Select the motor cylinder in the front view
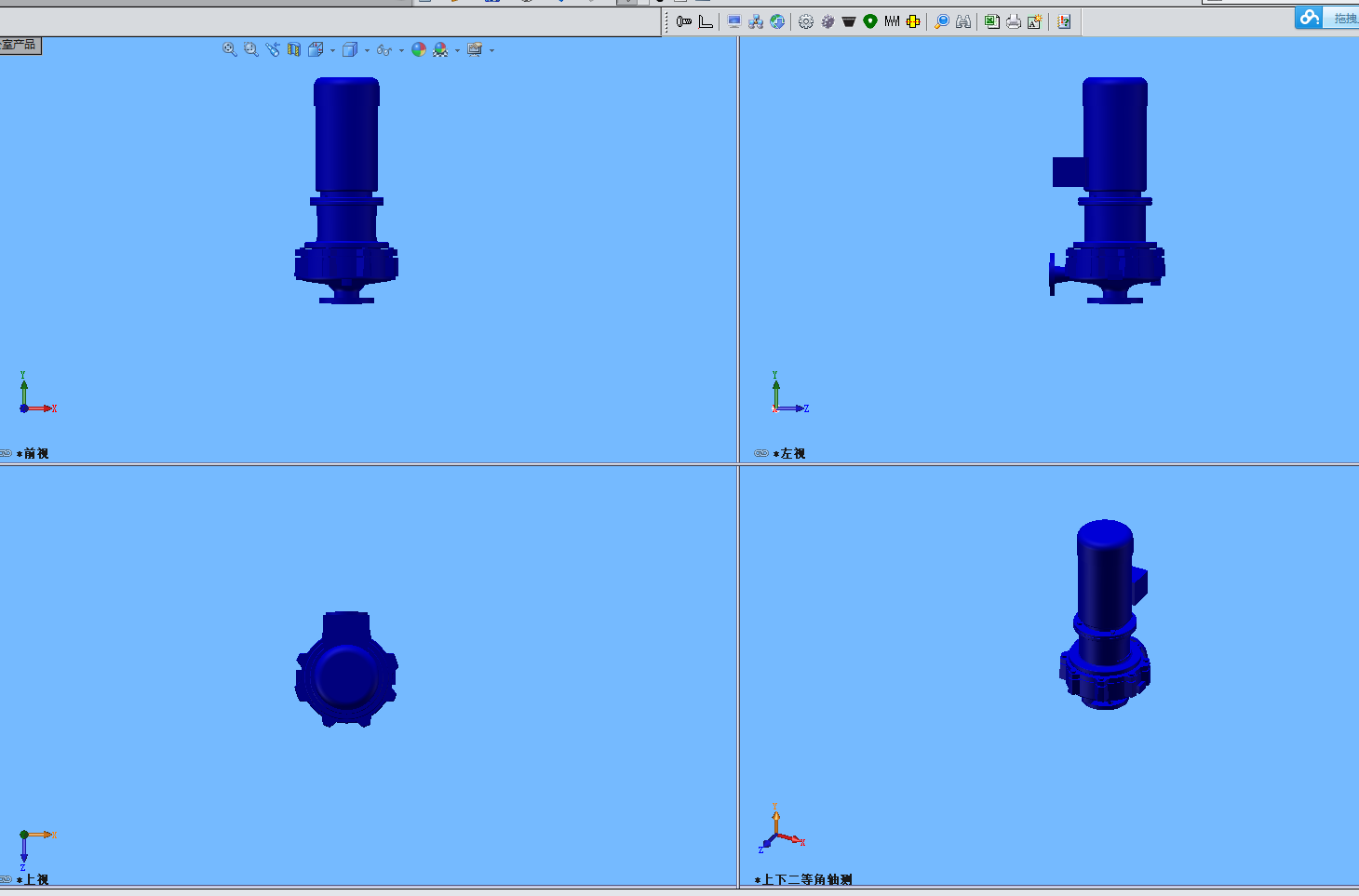The width and height of the screenshot is (1359, 896). [346, 135]
